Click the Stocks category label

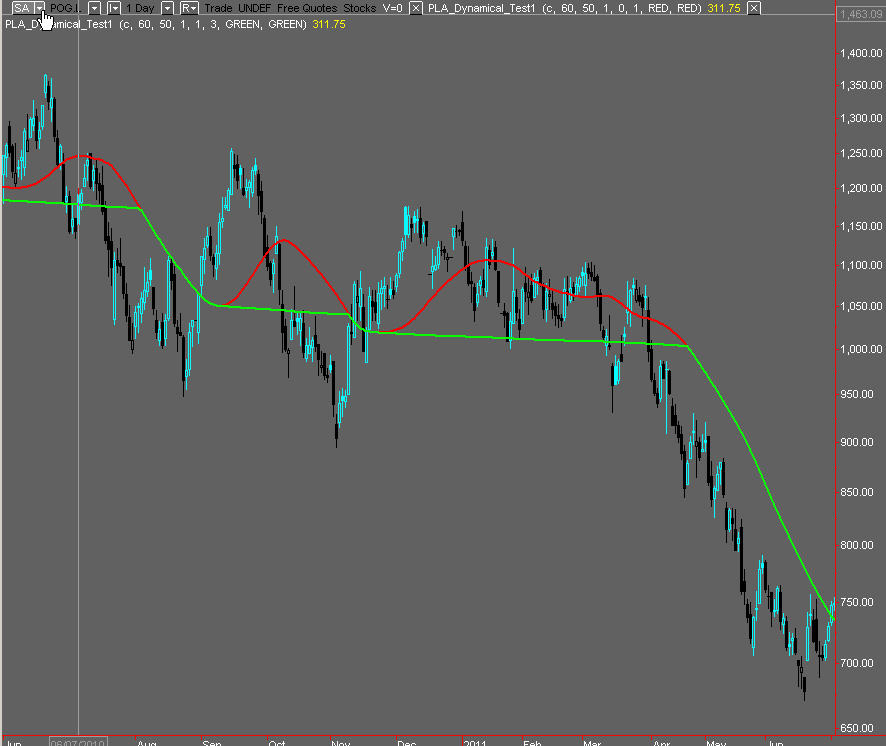click(360, 8)
